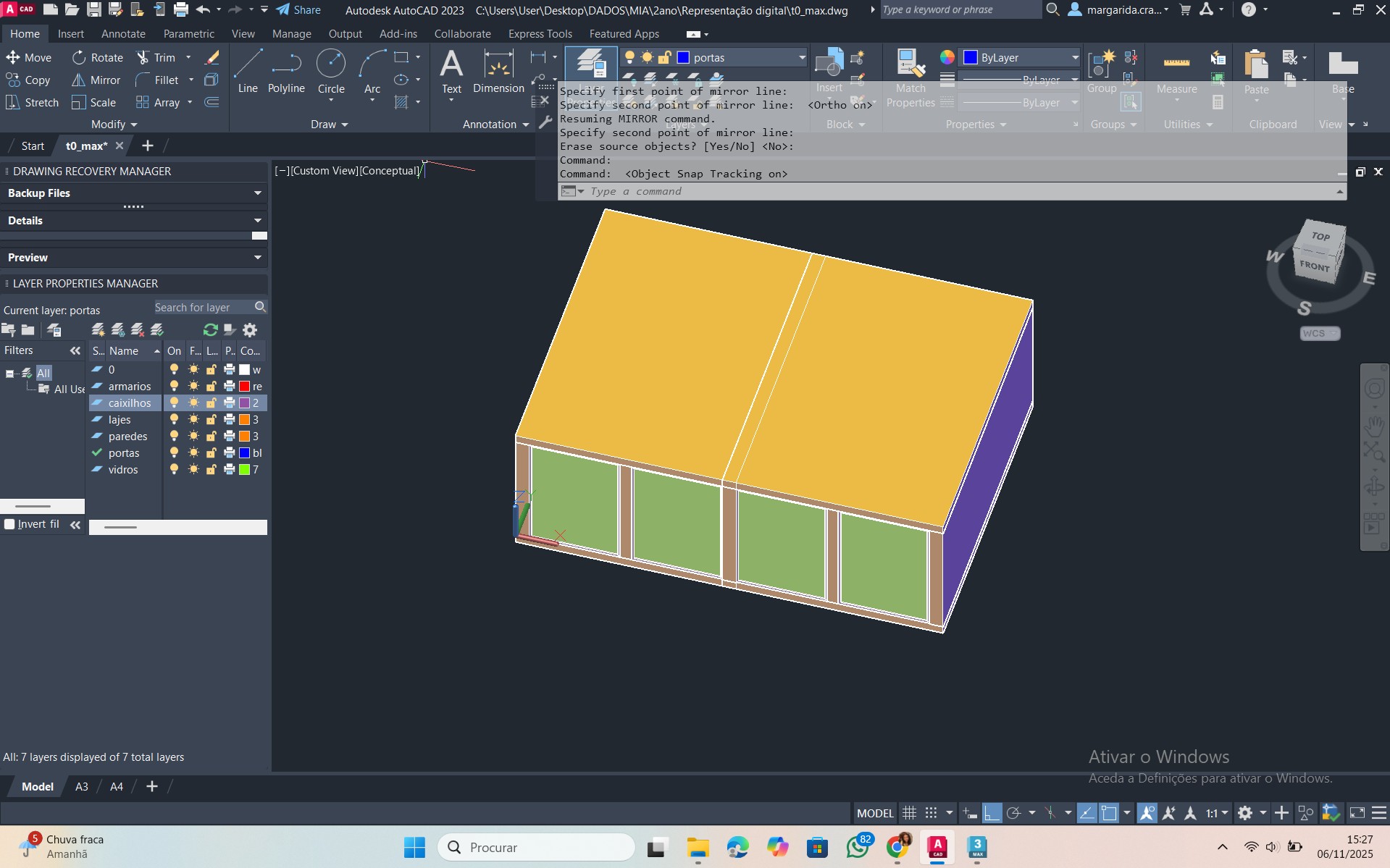Choose the Rotate tool in Modify panel
Screen dimensions: 1390x868
(x=97, y=58)
